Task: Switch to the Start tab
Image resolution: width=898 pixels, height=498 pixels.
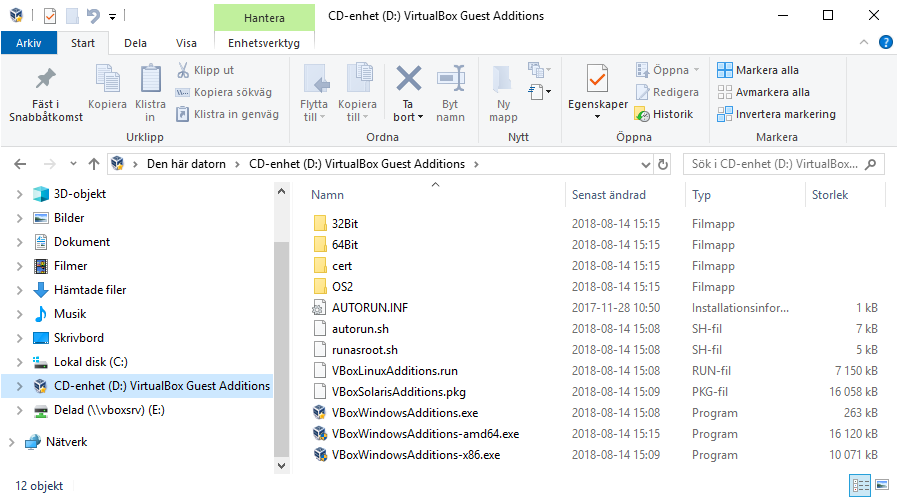Action: tap(83, 43)
